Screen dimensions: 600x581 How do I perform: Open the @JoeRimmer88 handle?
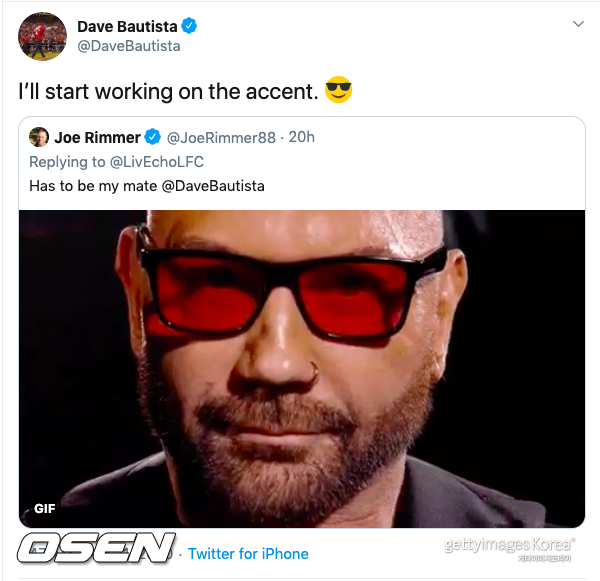[221, 137]
